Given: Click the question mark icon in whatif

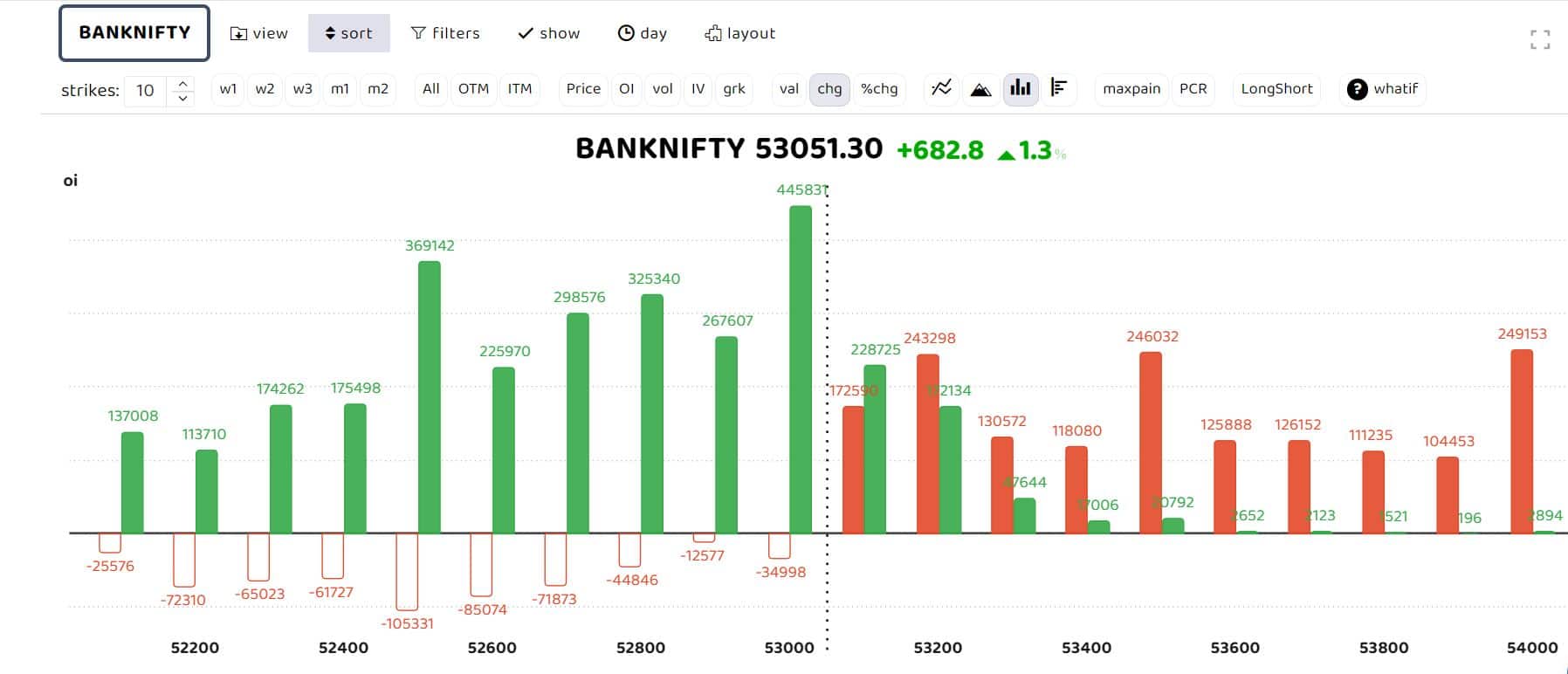Looking at the screenshot, I should 1357,89.
